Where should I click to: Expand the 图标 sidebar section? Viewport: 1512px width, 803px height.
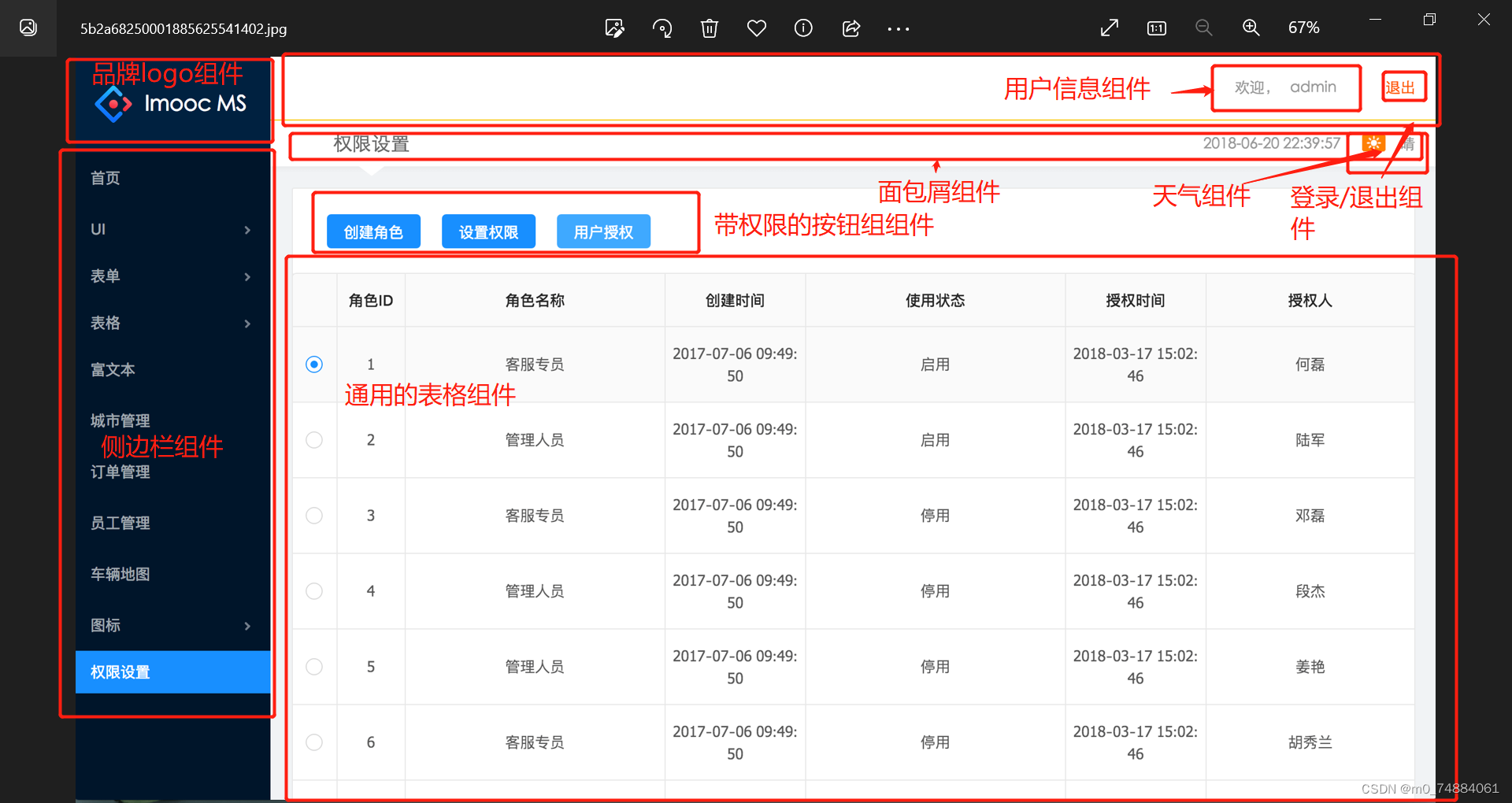pyautogui.click(x=172, y=625)
